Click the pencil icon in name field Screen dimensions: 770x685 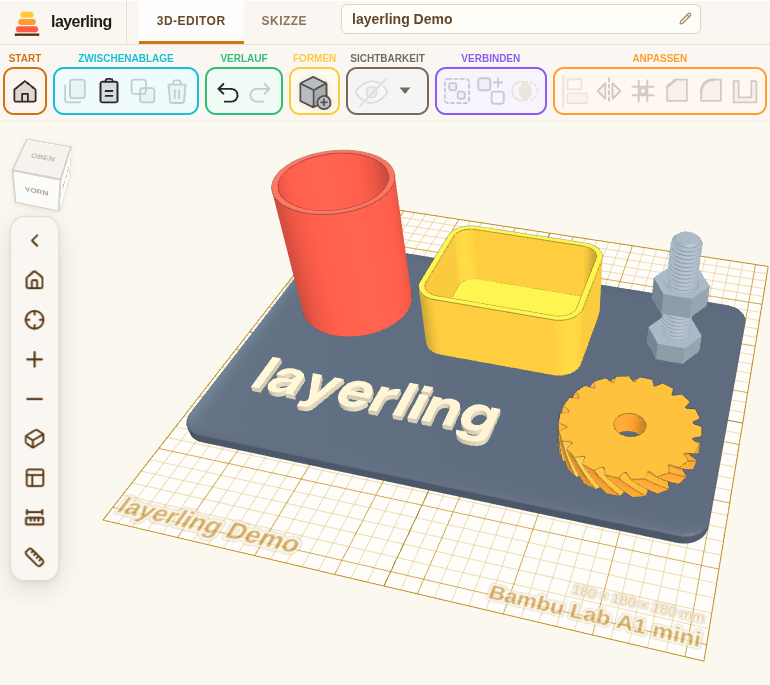(x=685, y=19)
